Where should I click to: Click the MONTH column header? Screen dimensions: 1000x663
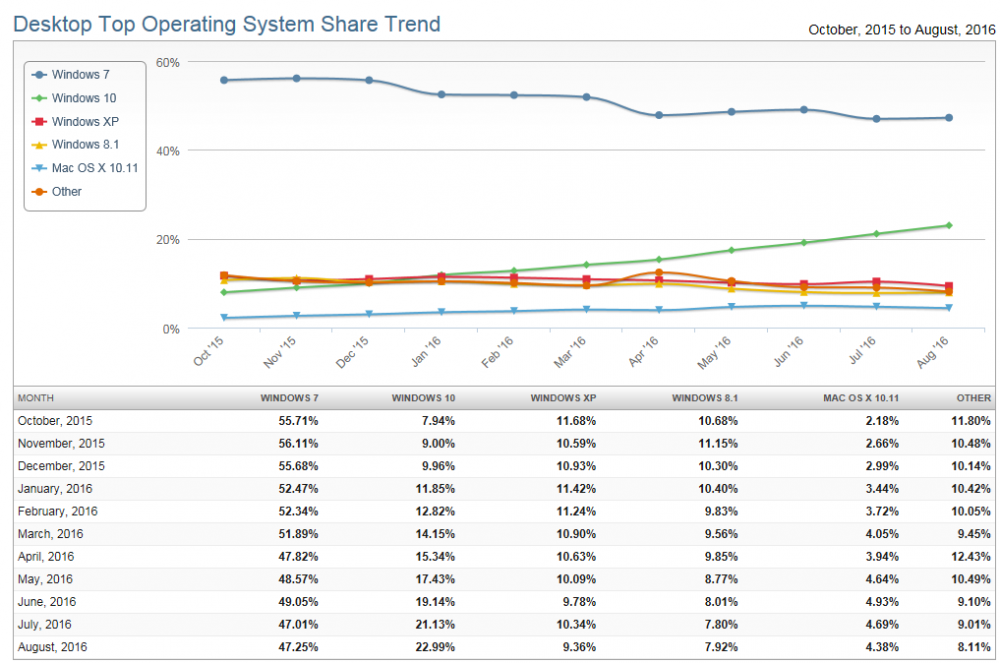tap(35, 397)
